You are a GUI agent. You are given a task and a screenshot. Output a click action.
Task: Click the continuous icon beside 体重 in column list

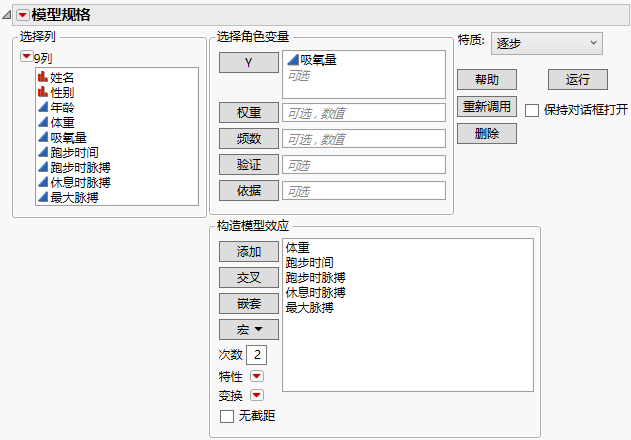click(43, 122)
